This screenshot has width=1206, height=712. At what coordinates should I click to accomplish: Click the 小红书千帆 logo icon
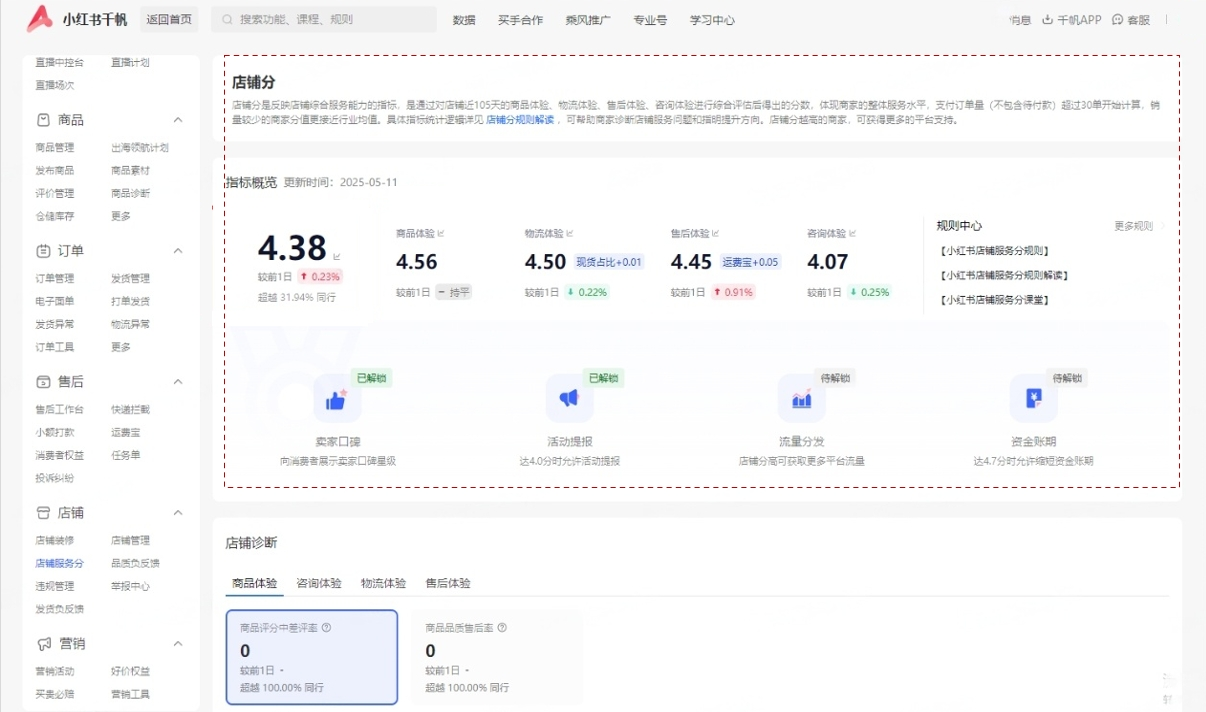pos(39,18)
